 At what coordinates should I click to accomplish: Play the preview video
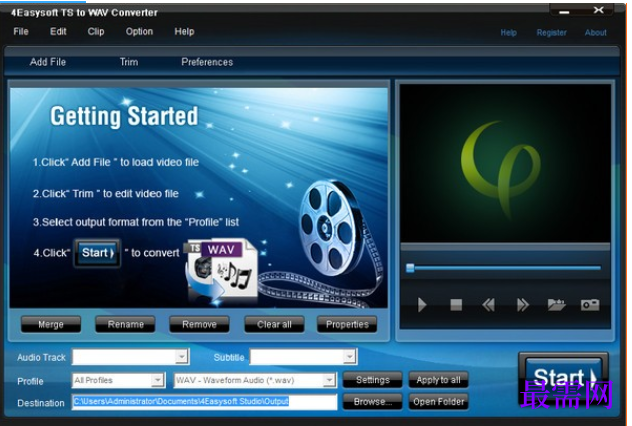tap(422, 305)
